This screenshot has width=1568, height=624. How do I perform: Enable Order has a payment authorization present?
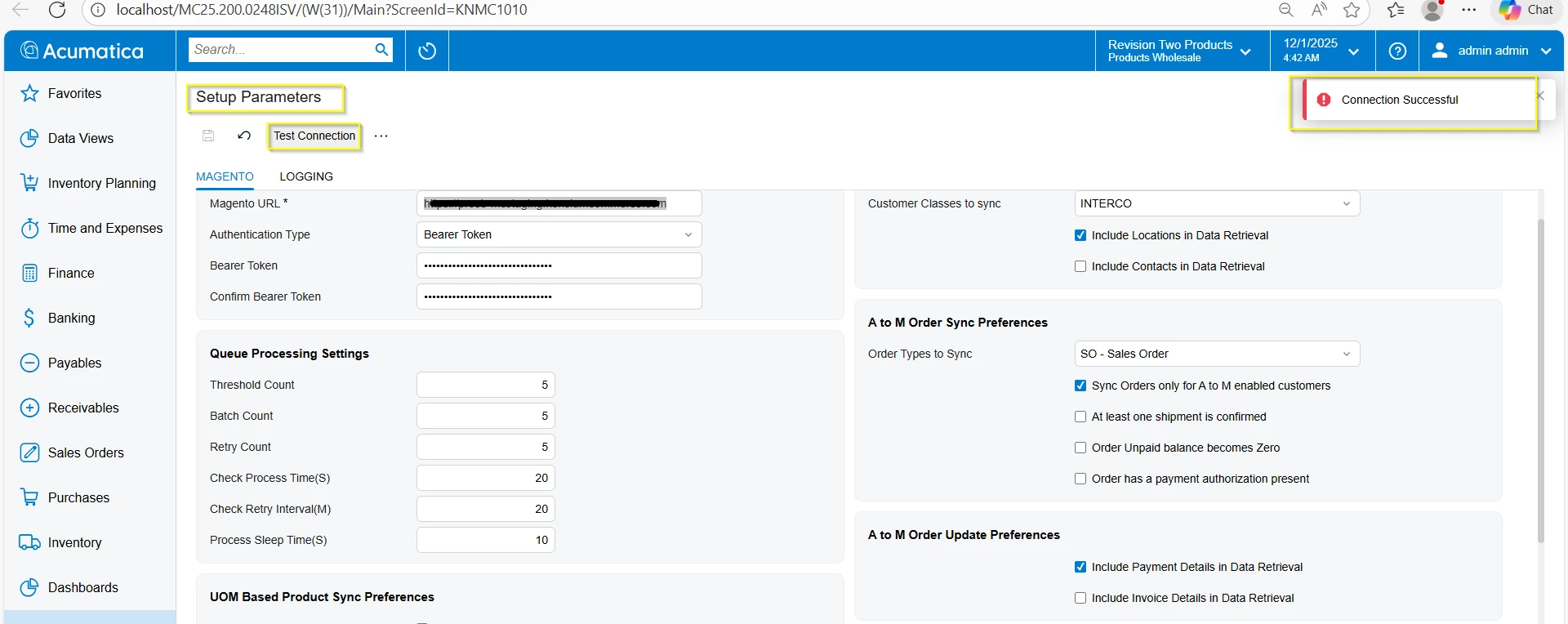click(x=1080, y=479)
